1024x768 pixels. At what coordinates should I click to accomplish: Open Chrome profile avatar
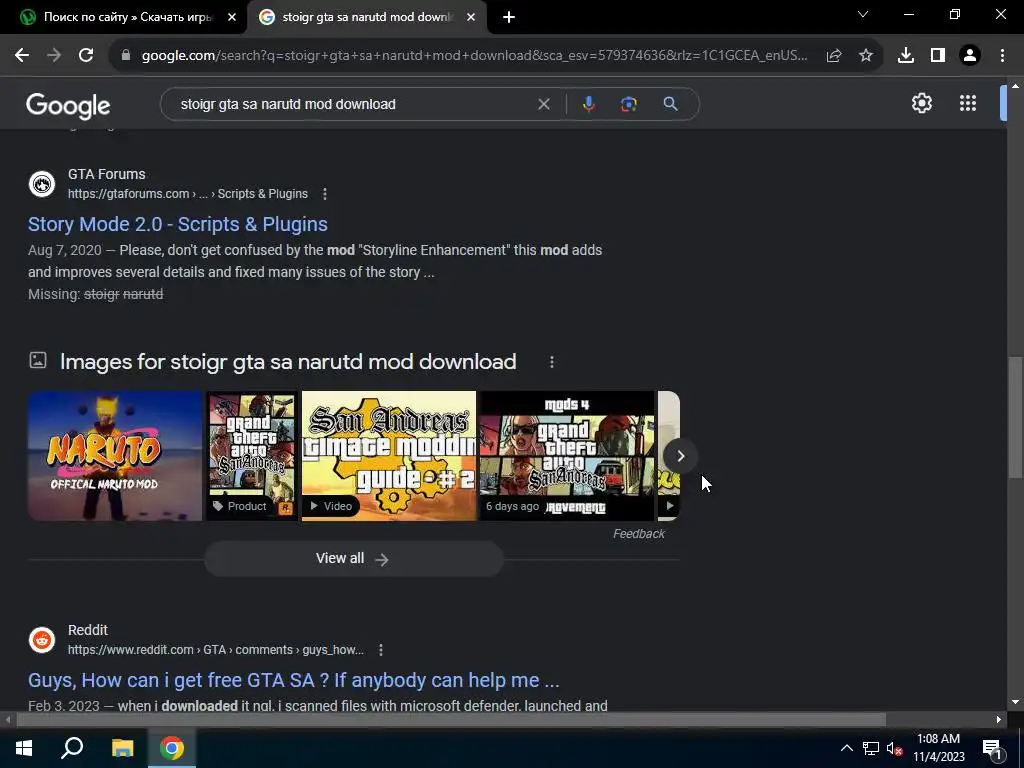[970, 56]
